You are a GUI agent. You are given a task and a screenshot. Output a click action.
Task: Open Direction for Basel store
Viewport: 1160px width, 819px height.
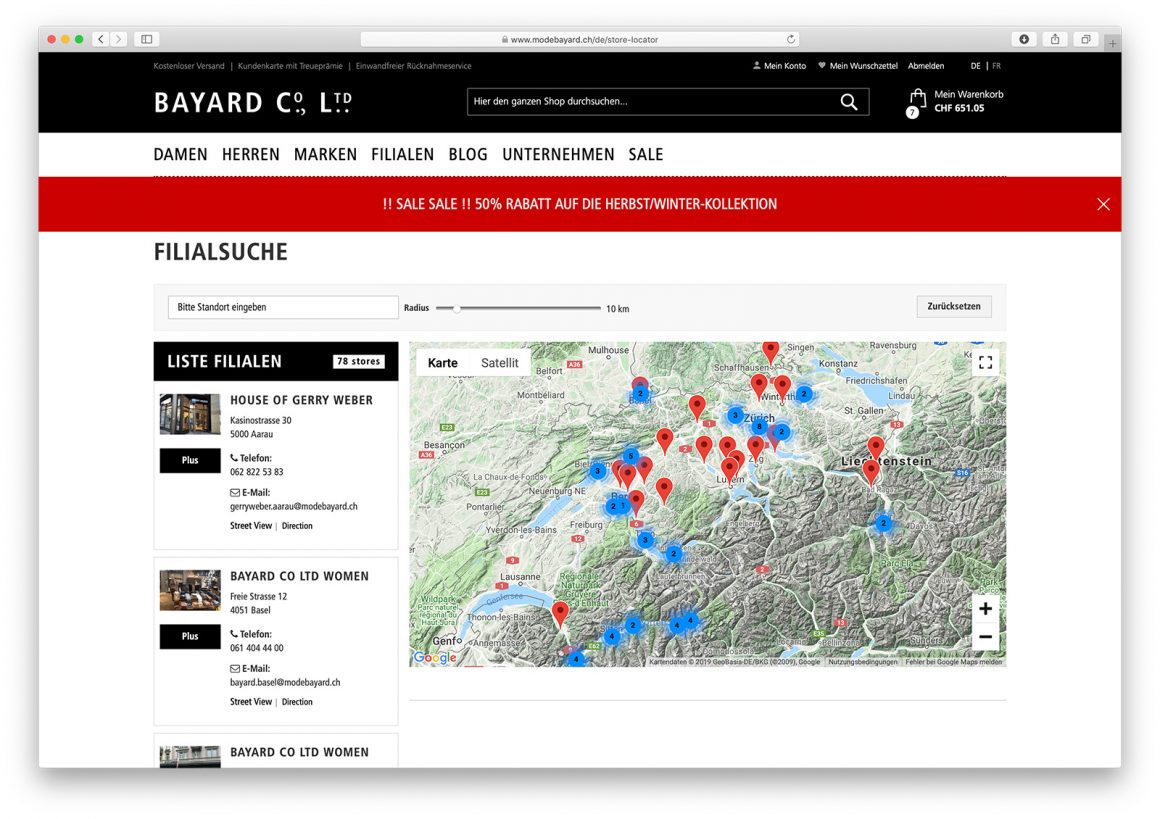point(297,702)
